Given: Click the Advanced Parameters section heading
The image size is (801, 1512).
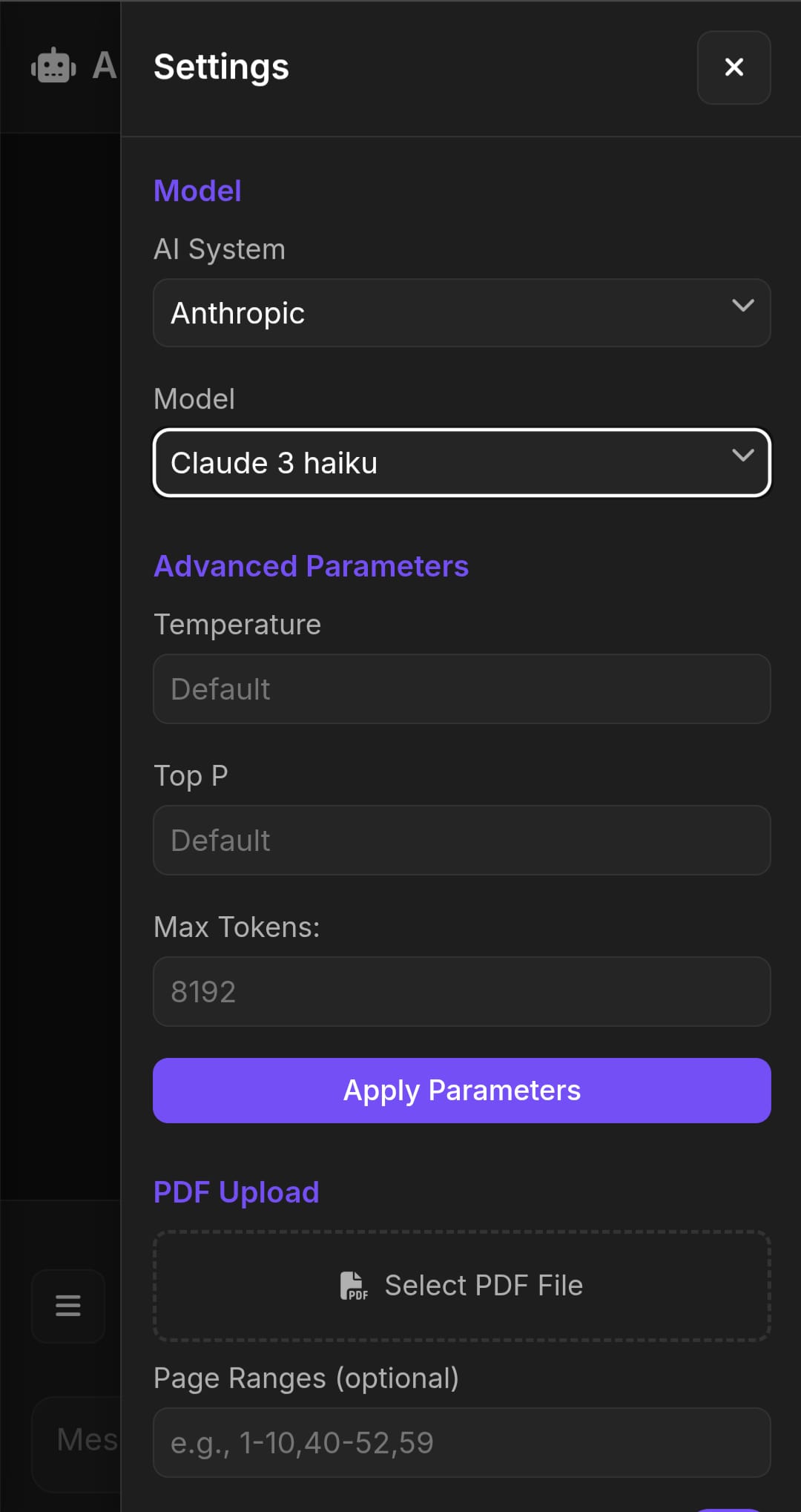Looking at the screenshot, I should (x=311, y=566).
